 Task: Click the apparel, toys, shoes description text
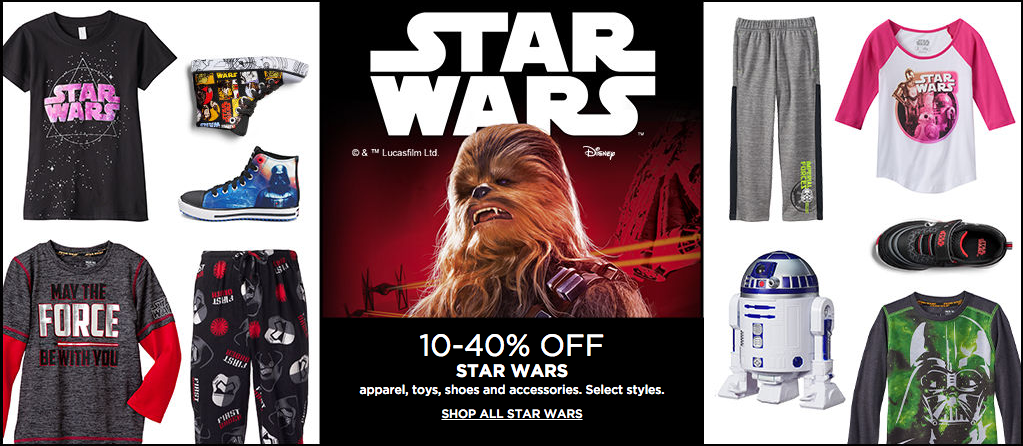(x=512, y=391)
